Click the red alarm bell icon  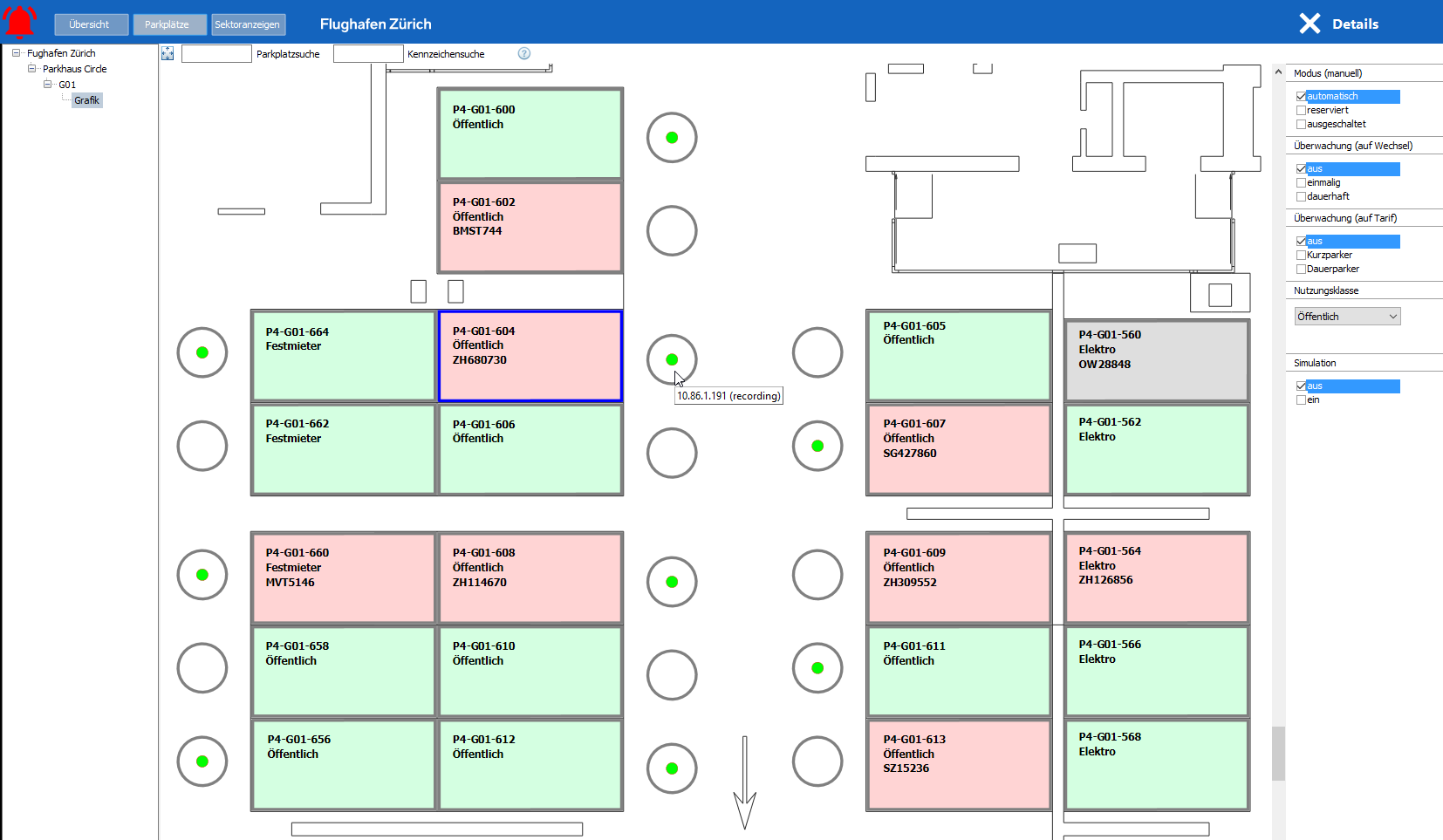click(x=20, y=23)
